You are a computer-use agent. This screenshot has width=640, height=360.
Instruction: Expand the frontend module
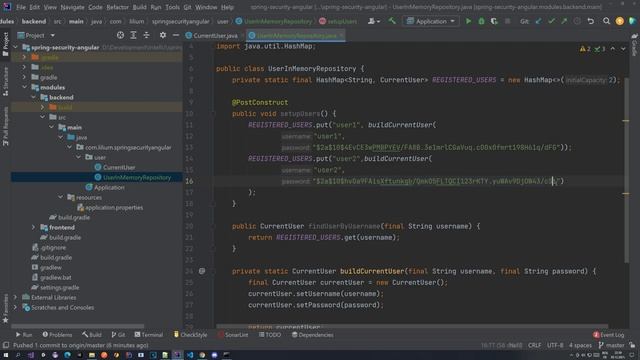(x=33, y=227)
